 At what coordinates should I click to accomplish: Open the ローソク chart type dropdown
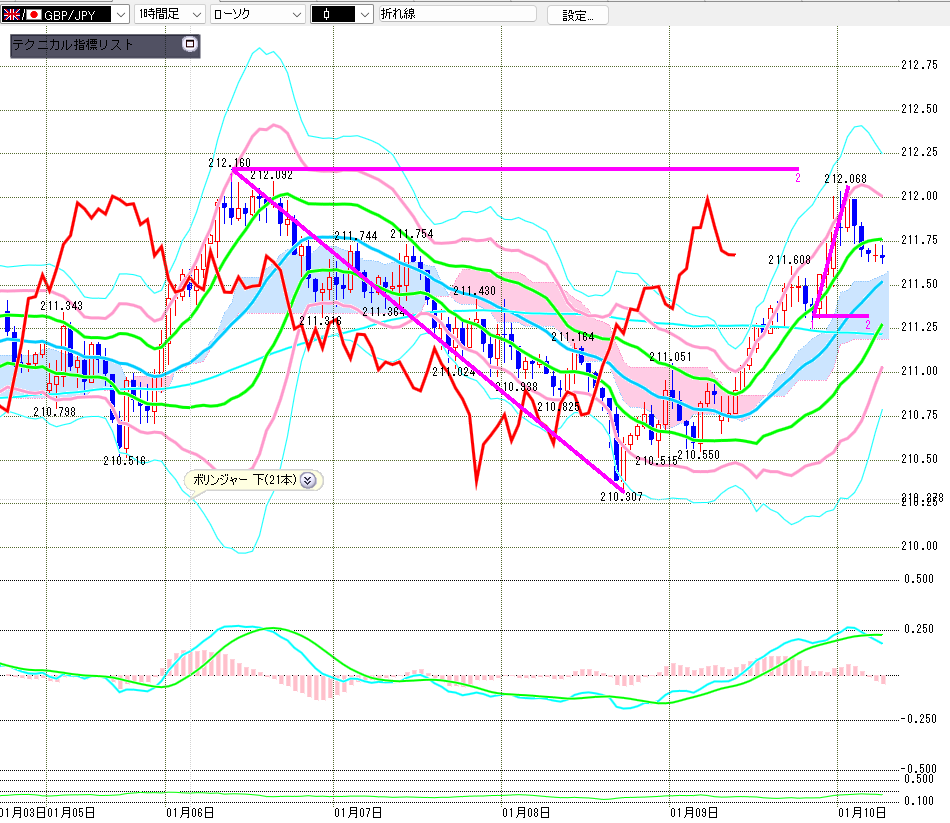click(296, 15)
